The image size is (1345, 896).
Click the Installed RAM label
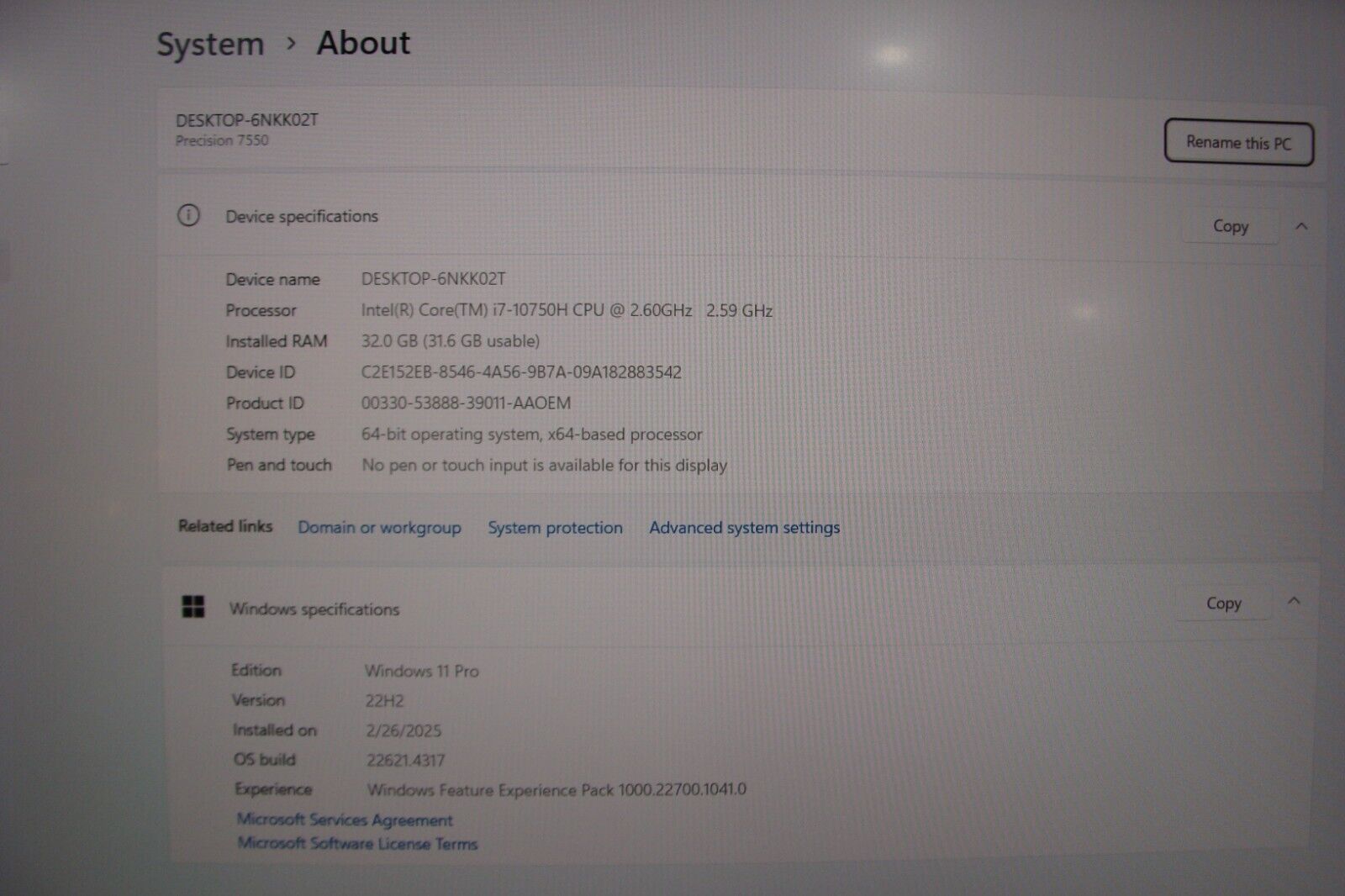[x=277, y=340]
